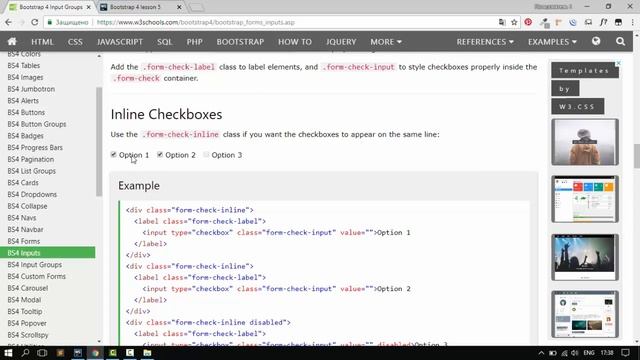Click the sidebar scrollbar thumb
This screenshot has height=360, width=640.
[x=99, y=142]
